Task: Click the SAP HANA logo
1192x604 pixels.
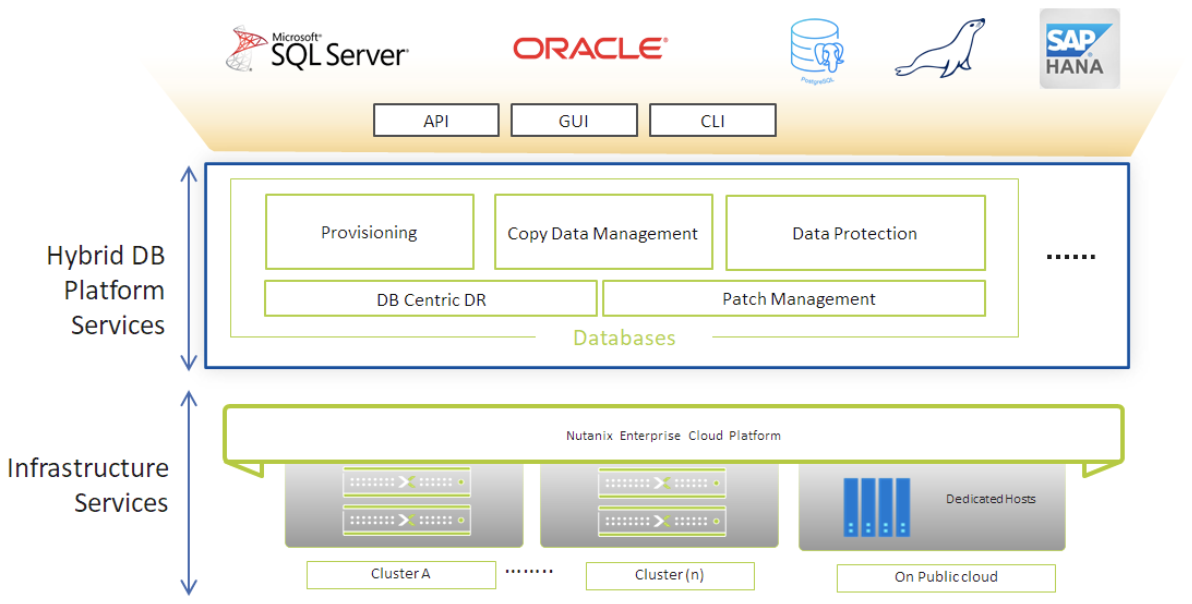Action: coord(1079,49)
